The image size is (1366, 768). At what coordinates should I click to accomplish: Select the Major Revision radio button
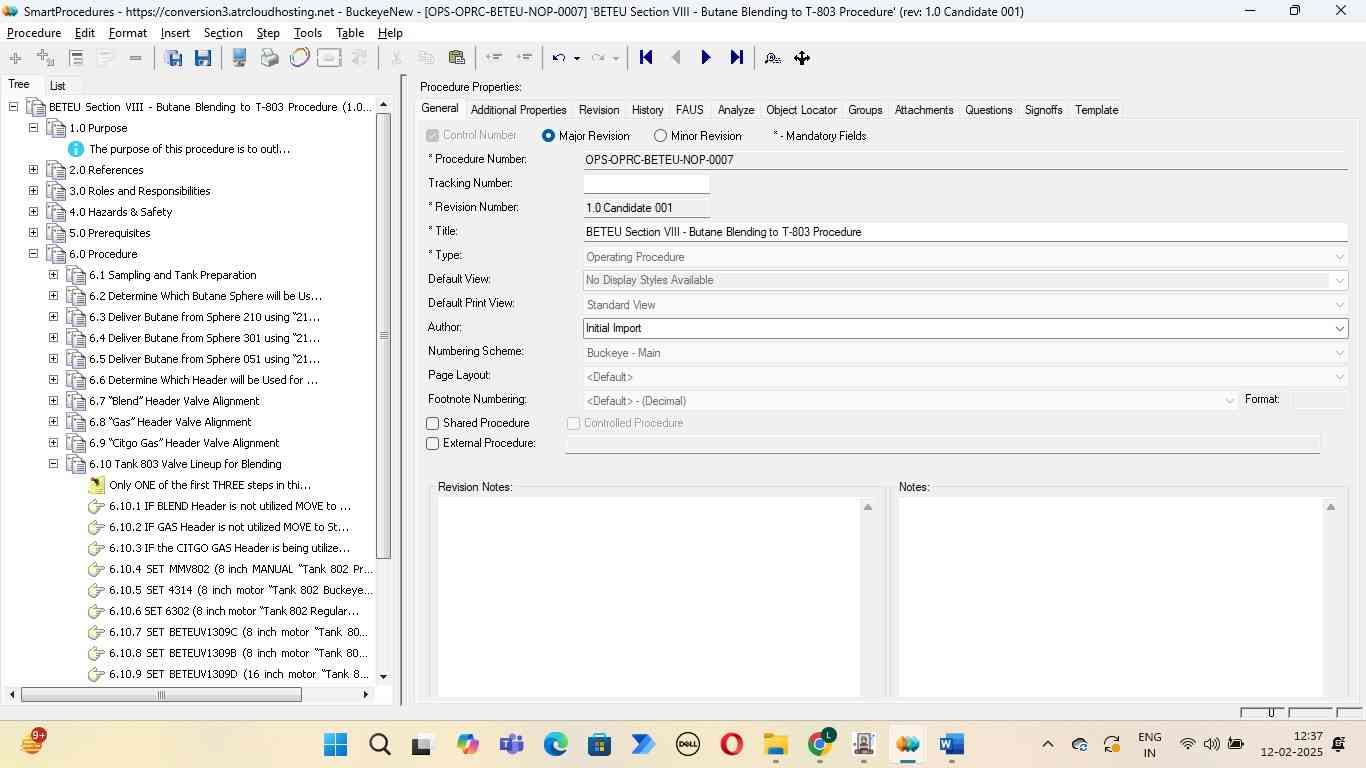point(548,136)
